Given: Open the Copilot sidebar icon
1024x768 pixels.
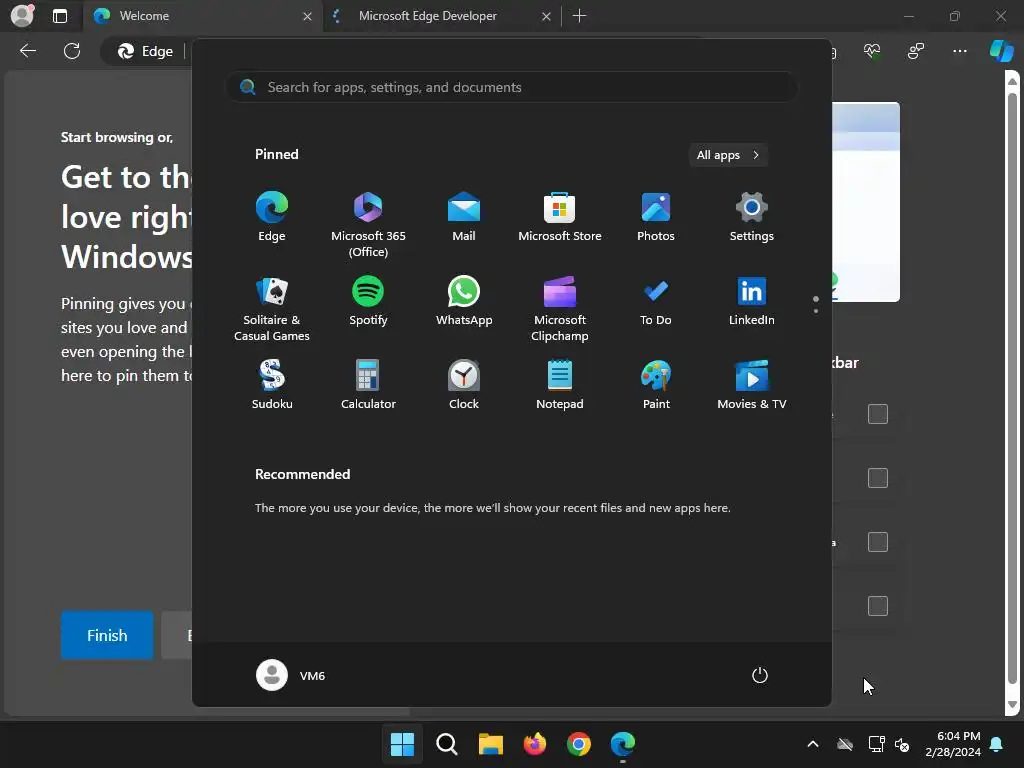Looking at the screenshot, I should pyautogui.click(x=1001, y=51).
